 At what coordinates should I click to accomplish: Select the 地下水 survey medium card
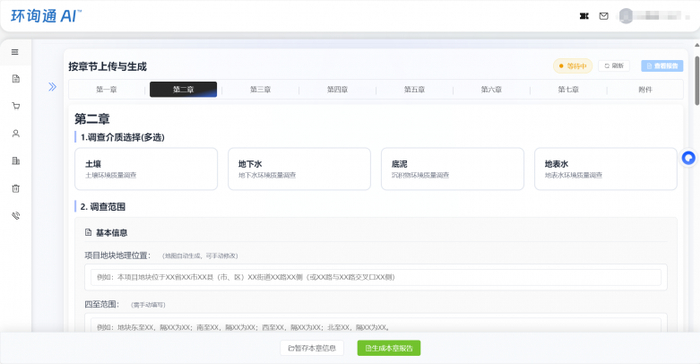pyautogui.click(x=299, y=169)
